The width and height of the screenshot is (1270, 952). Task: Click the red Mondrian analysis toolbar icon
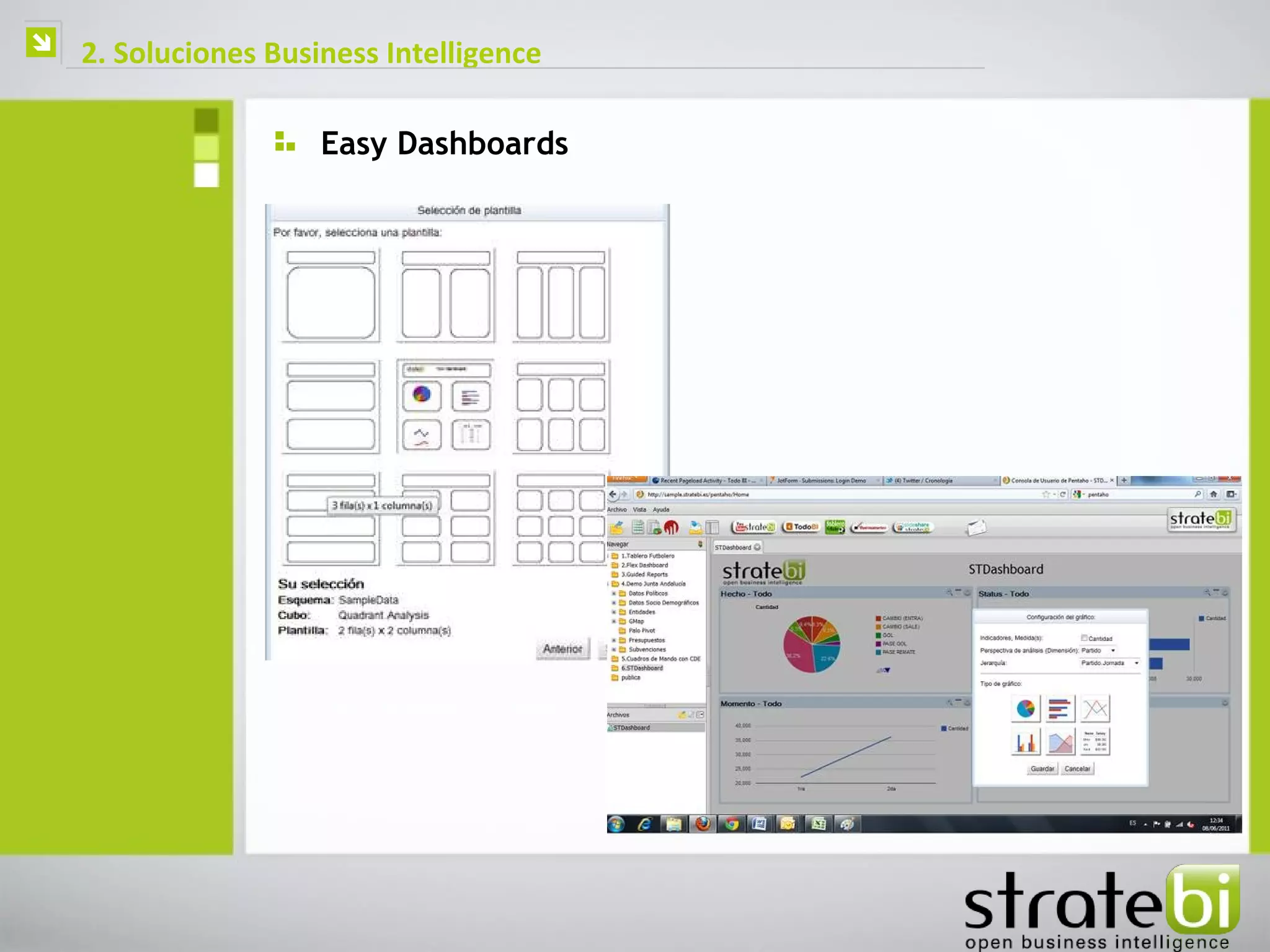671,527
